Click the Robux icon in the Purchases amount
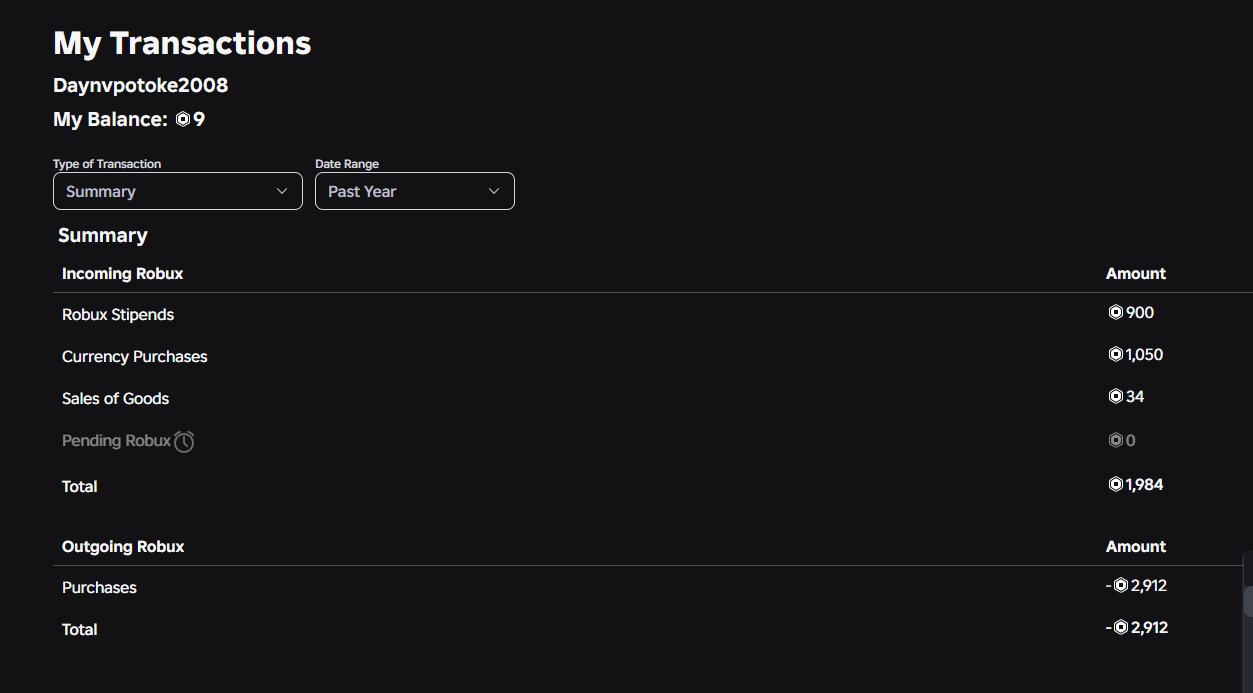 [x=1121, y=585]
